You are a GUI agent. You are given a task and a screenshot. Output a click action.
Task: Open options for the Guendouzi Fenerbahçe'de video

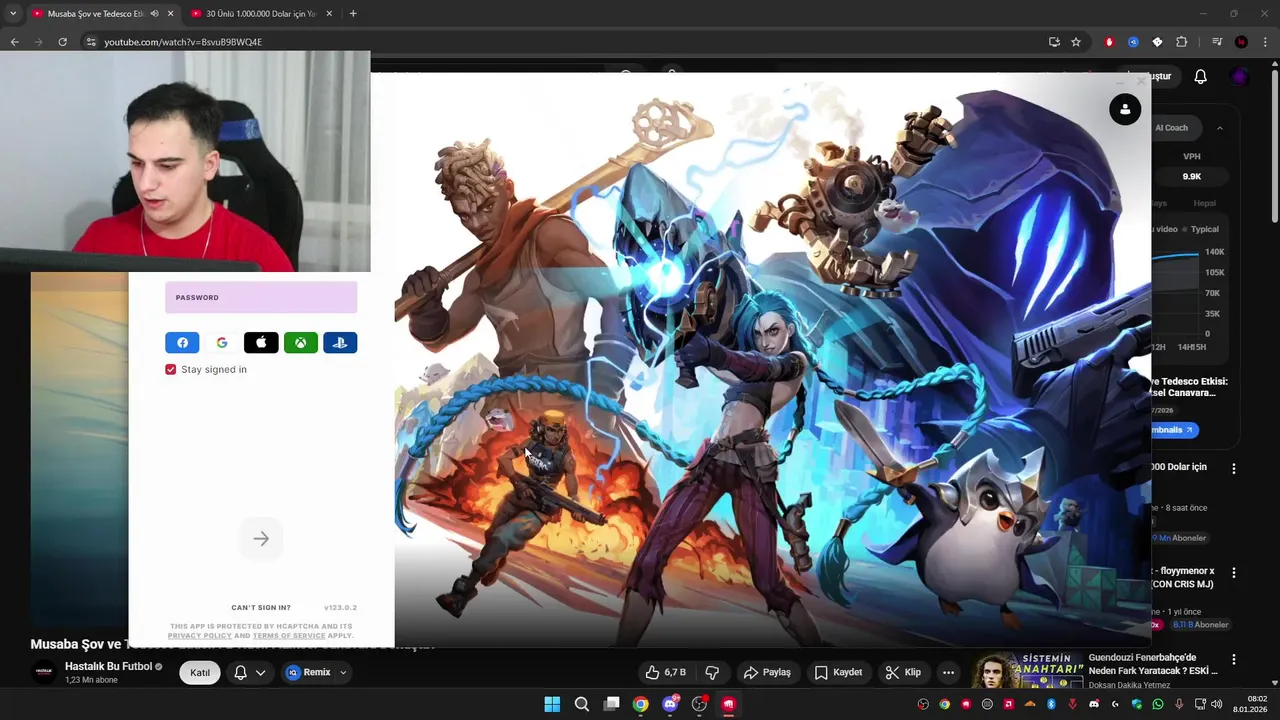point(1234,660)
